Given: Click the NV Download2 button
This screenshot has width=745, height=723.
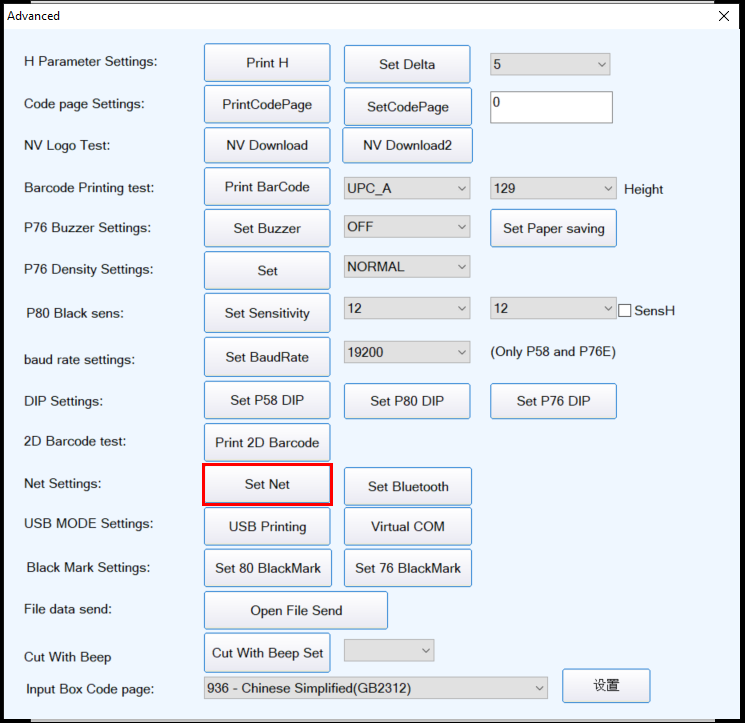Looking at the screenshot, I should [407, 145].
